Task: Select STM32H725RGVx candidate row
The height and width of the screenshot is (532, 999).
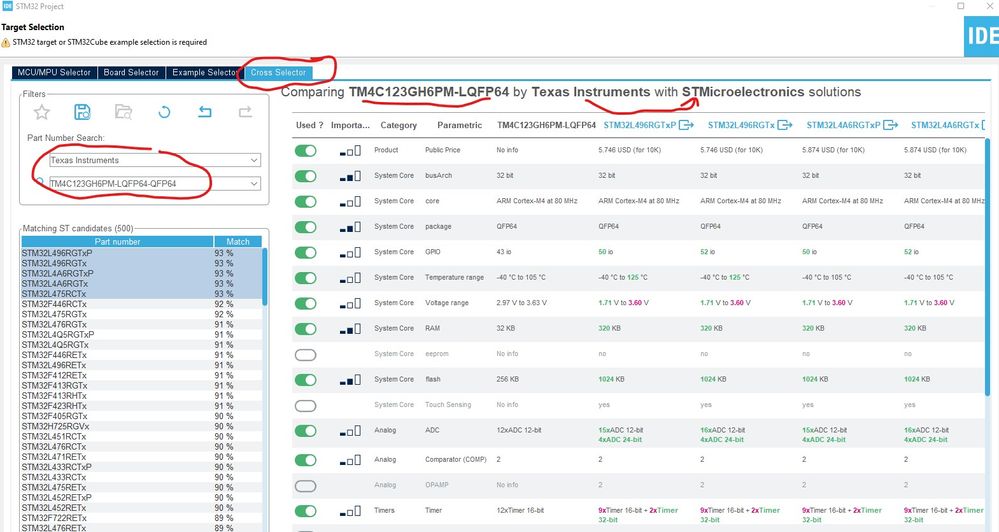Action: pyautogui.click(x=141, y=426)
